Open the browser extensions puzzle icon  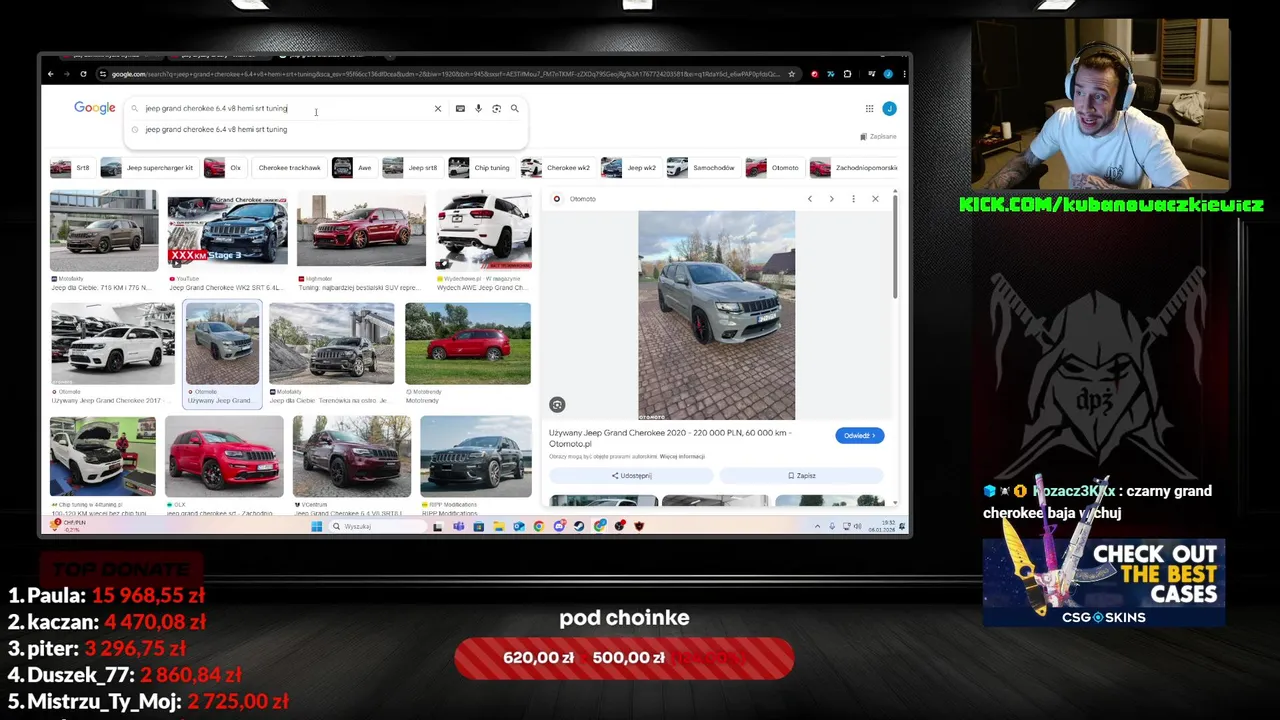pyautogui.click(x=847, y=74)
